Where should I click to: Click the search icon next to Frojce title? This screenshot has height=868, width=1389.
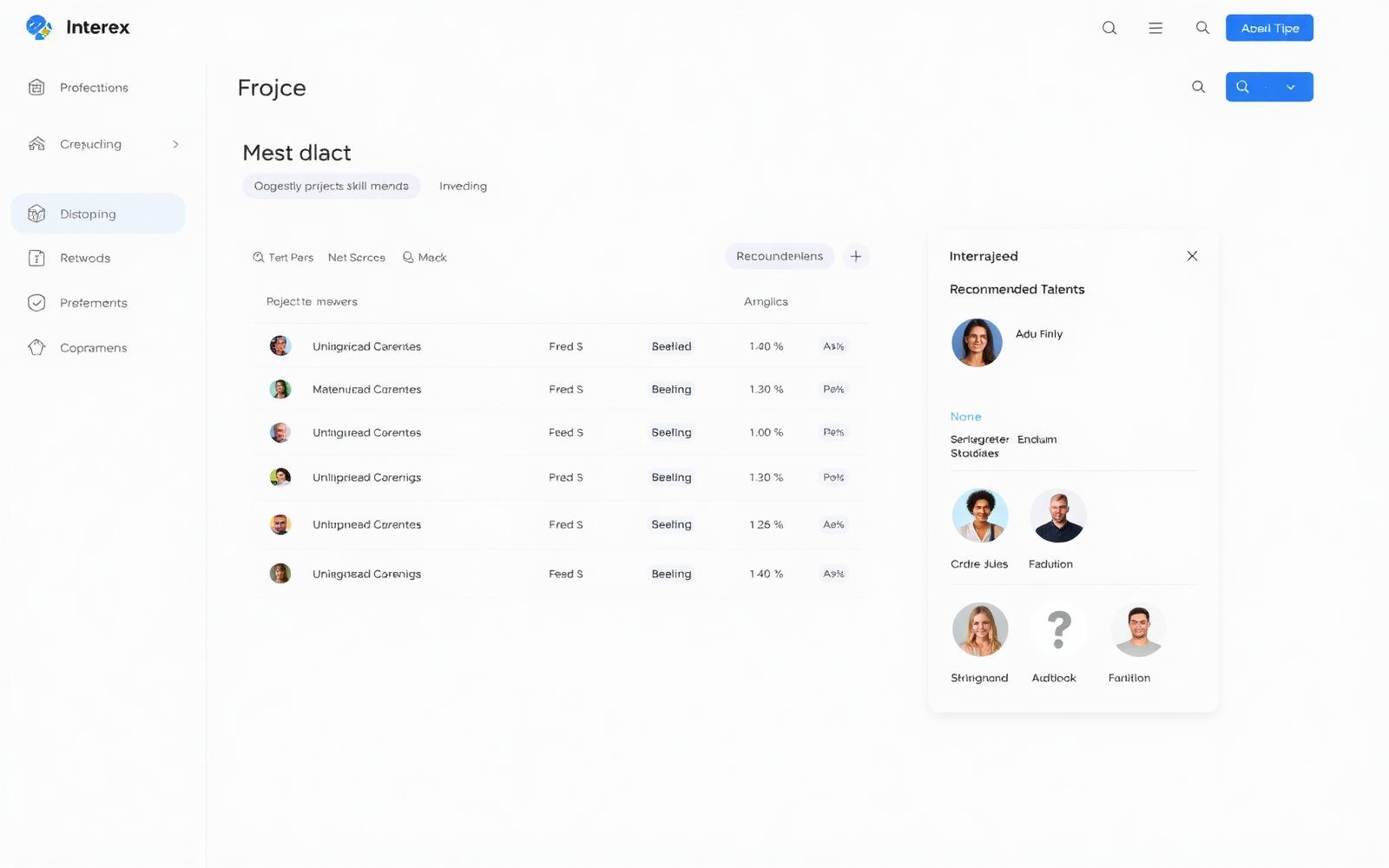(1198, 87)
